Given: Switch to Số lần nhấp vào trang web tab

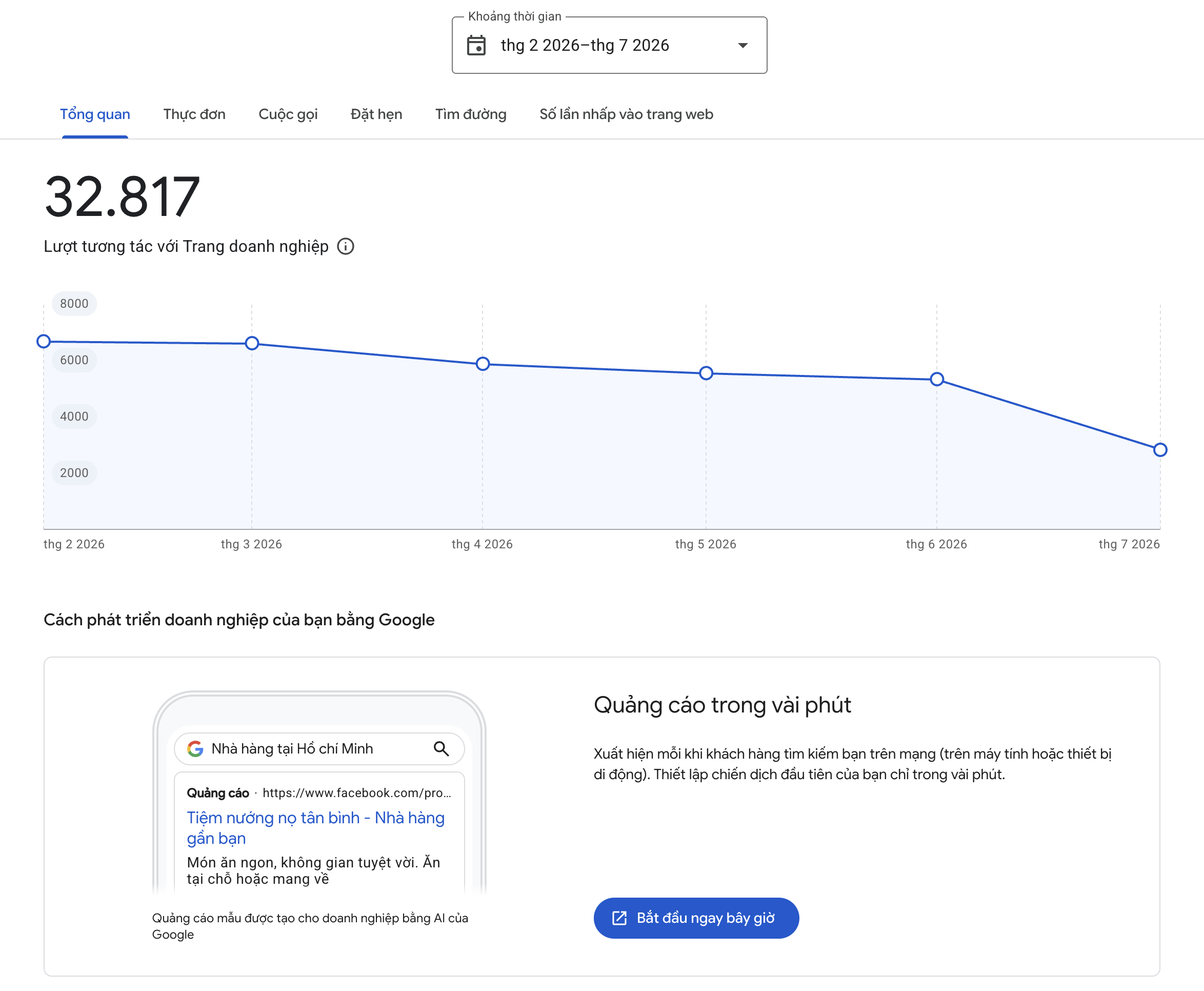Looking at the screenshot, I should (x=627, y=114).
